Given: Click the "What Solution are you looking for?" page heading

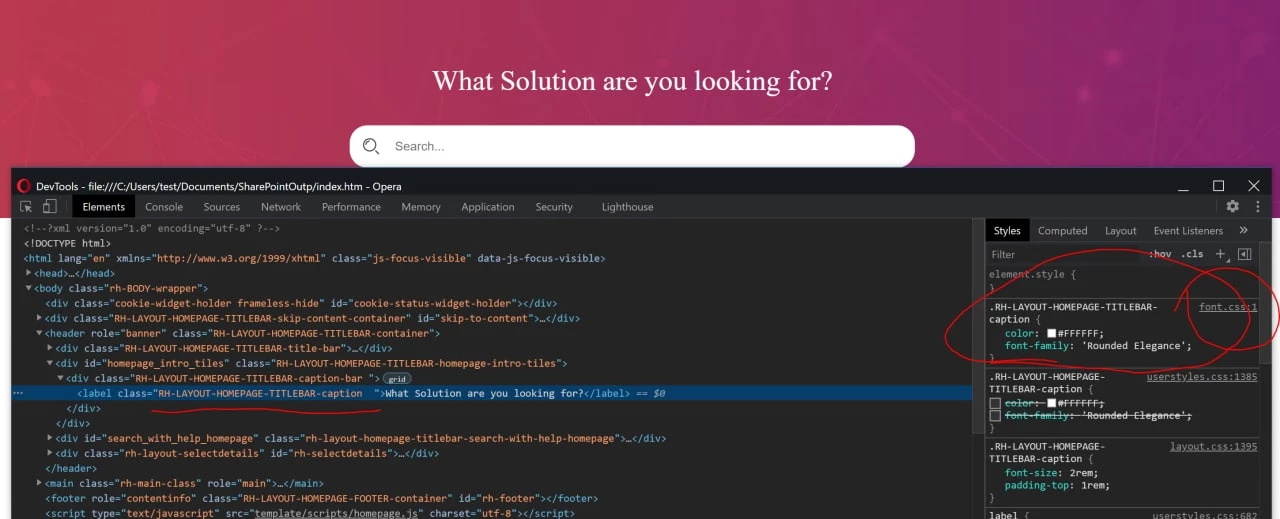Looking at the screenshot, I should (632, 81).
